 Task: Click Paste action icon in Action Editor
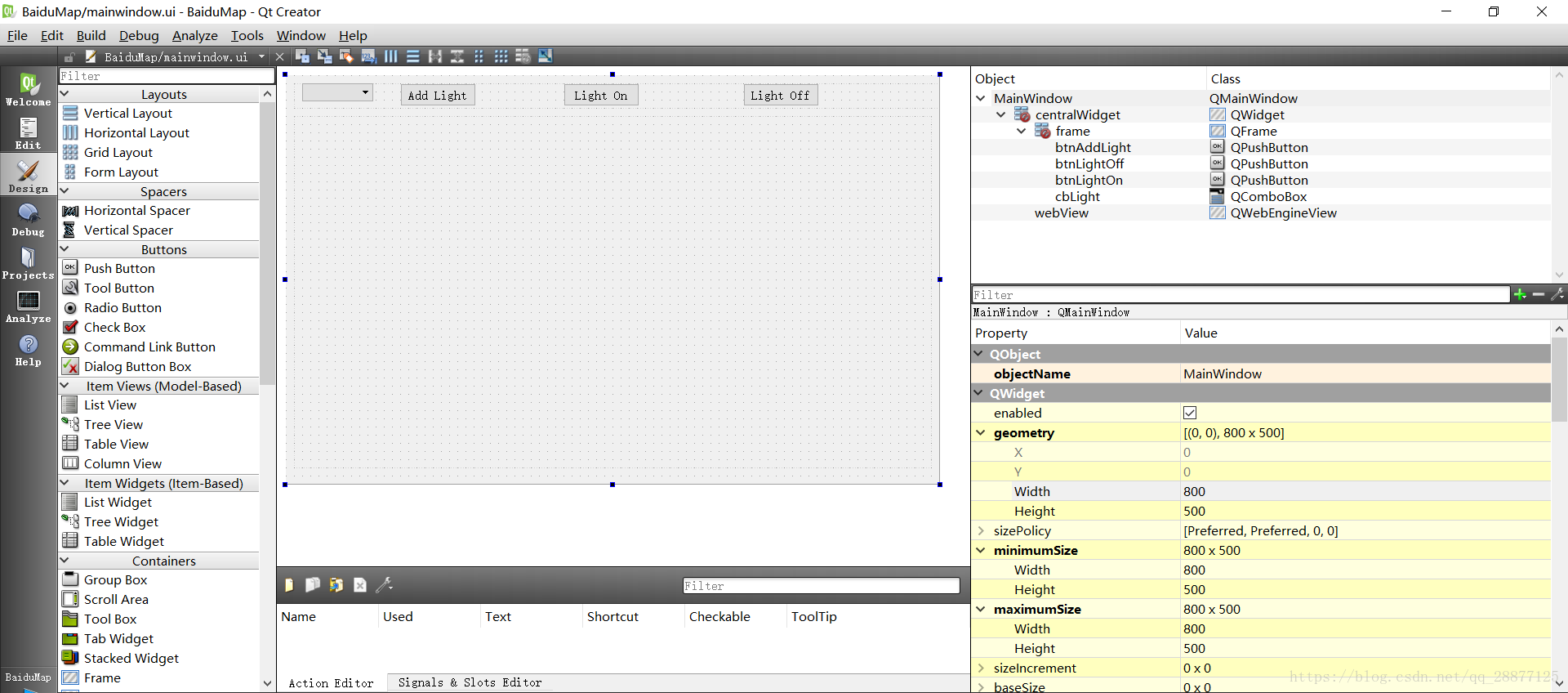pos(336,585)
